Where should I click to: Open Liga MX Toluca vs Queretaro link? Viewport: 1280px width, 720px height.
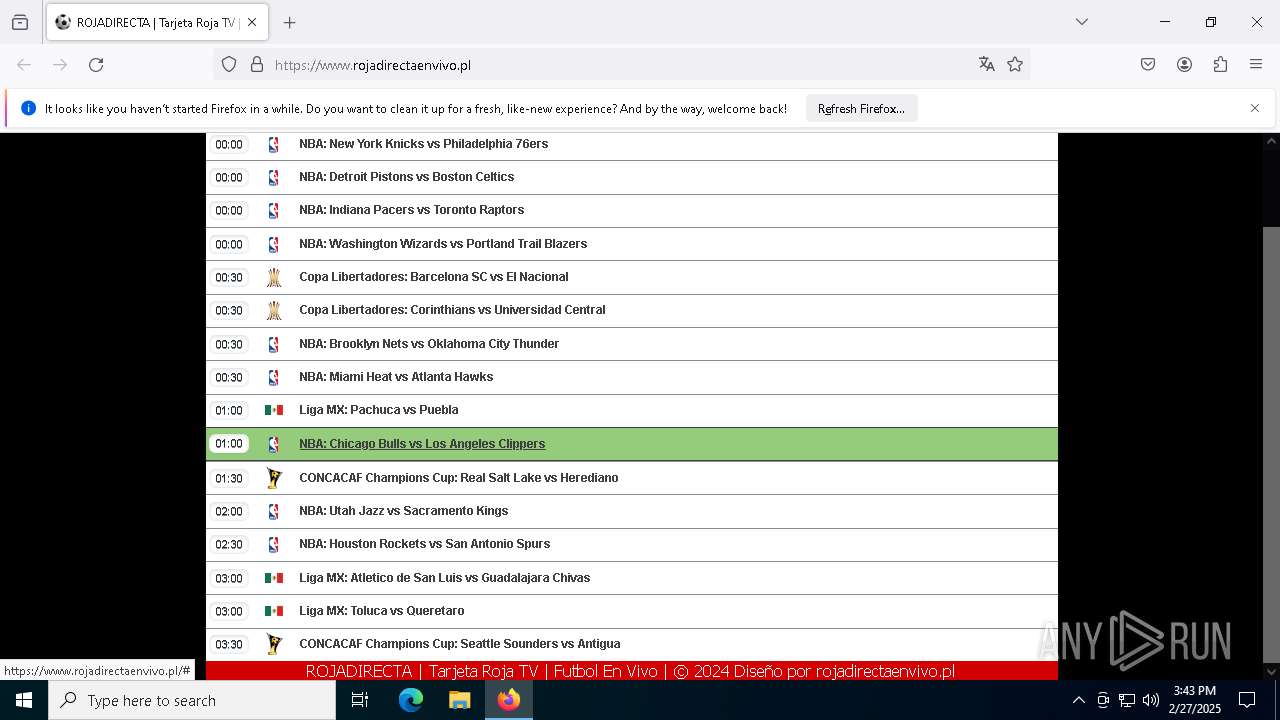click(x=381, y=611)
